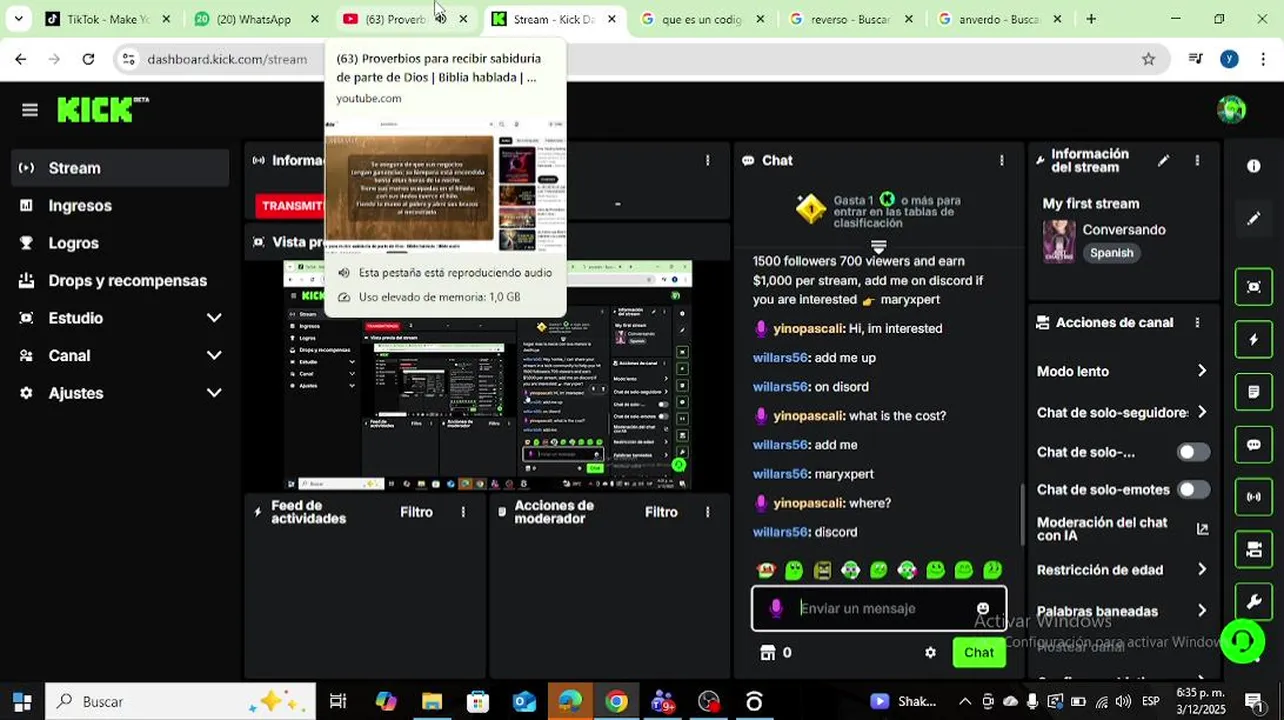1284x720 pixels.
Task: Click the chat panel scrollbar
Action: pyautogui.click(x=1021, y=515)
